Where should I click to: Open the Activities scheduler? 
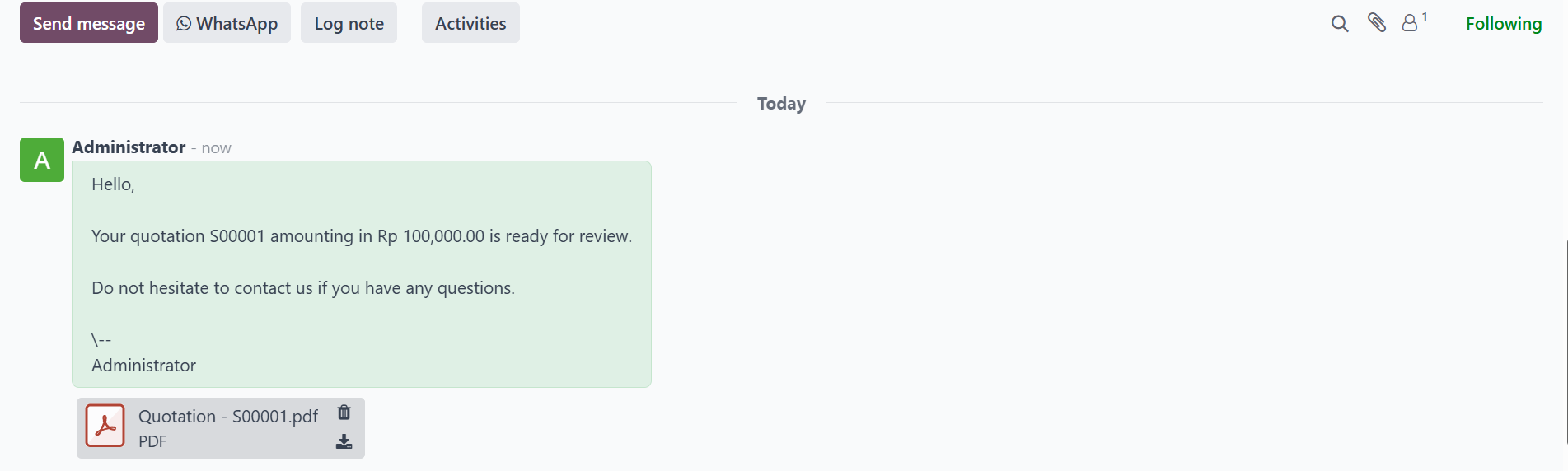[470, 23]
